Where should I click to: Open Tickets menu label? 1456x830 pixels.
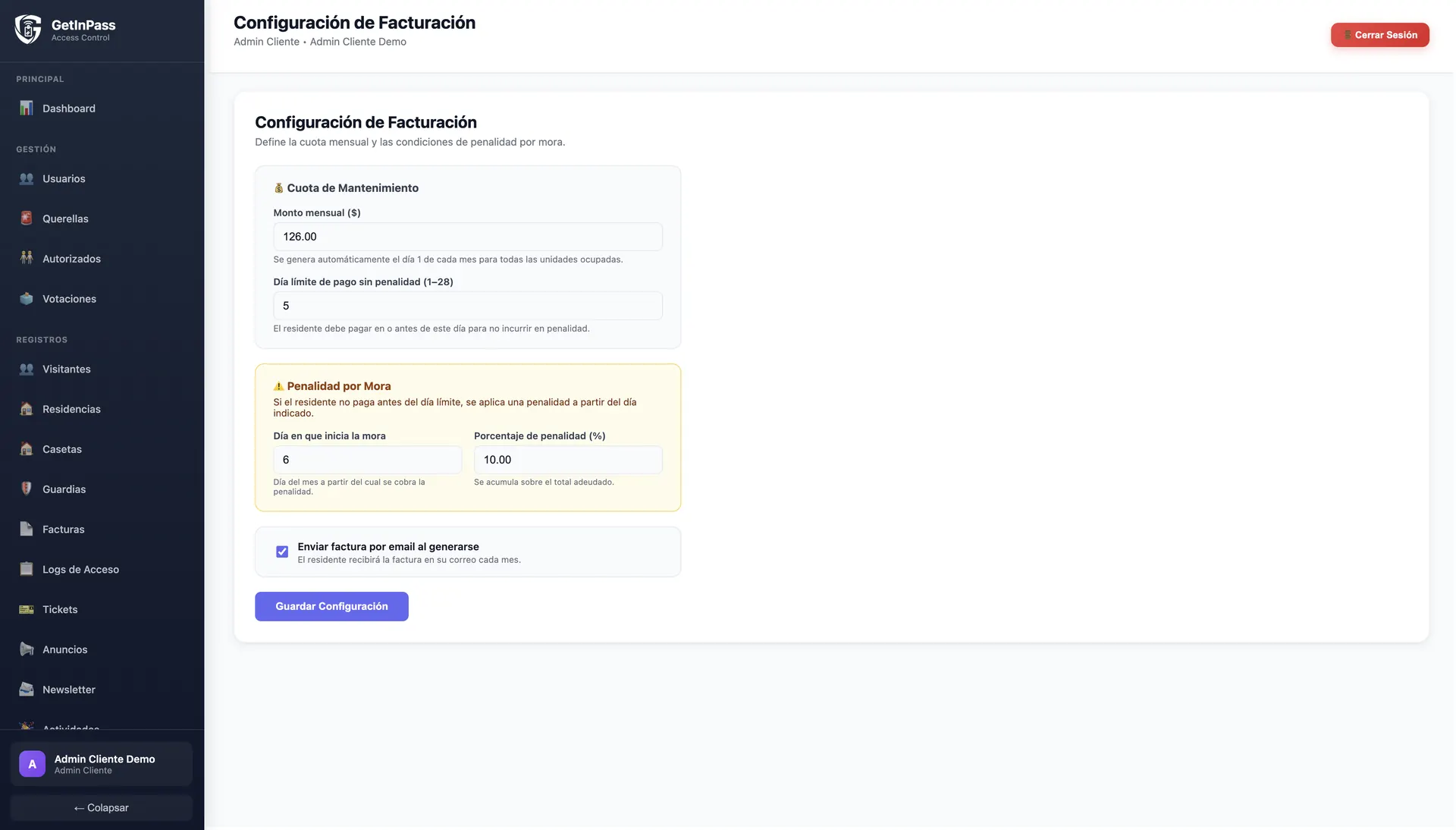60,610
